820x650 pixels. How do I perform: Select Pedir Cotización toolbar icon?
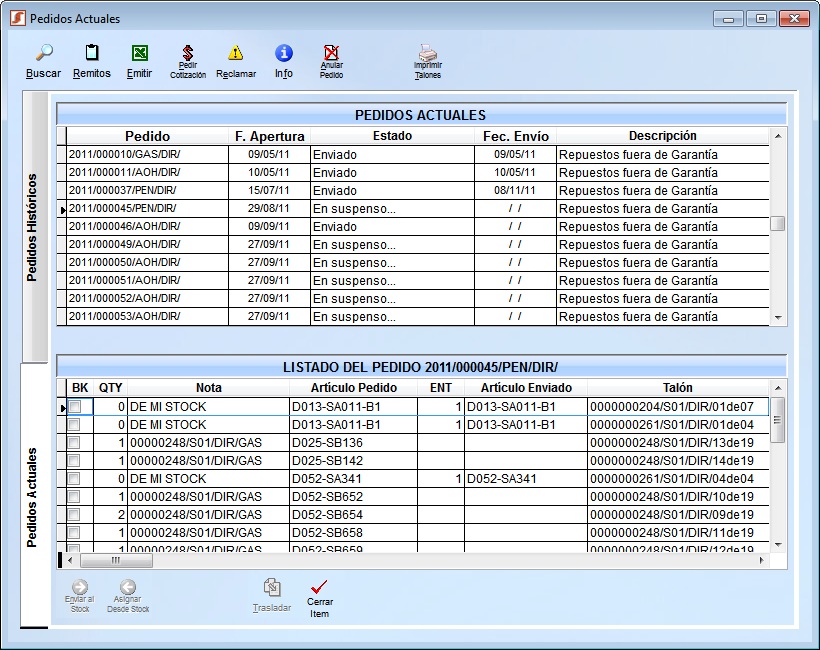187,54
